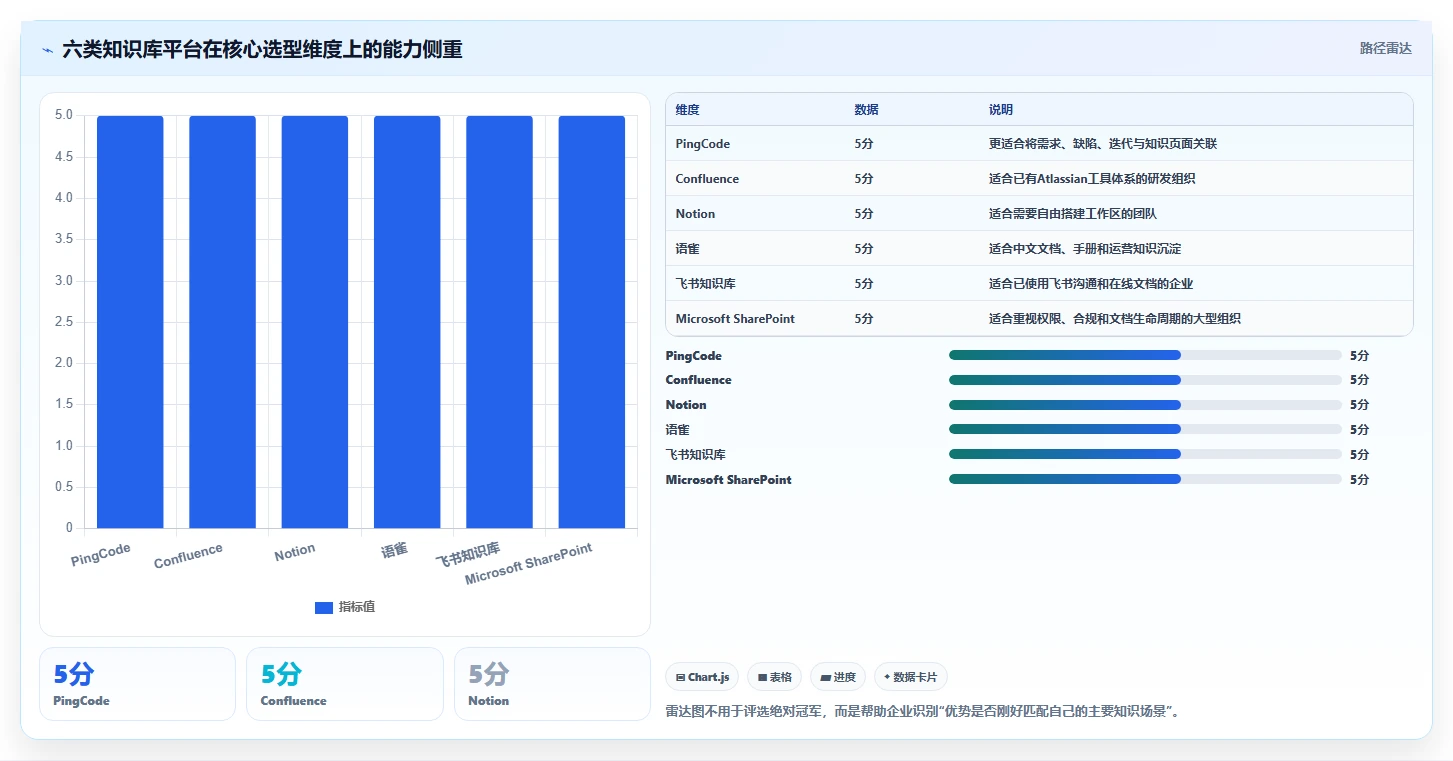Click the 5.0 value on the chart y-axis
Image resolution: width=1453 pixels, height=761 pixels.
[x=64, y=115]
